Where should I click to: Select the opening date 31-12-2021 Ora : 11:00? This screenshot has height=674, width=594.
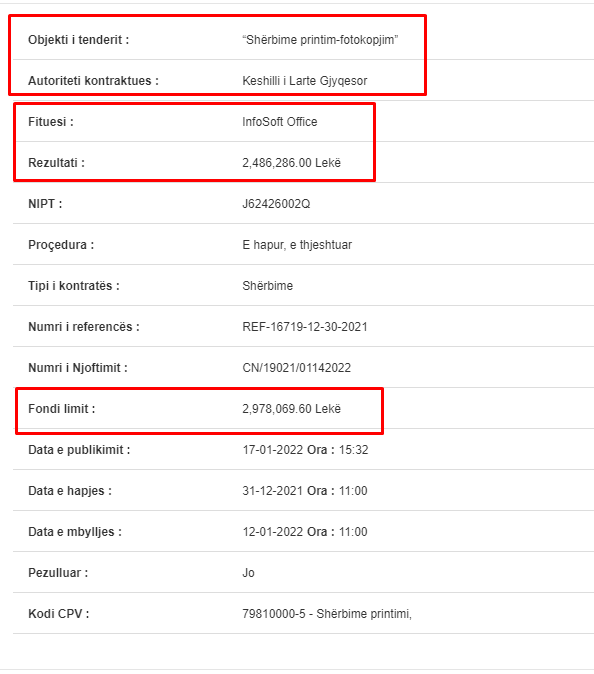pos(305,491)
